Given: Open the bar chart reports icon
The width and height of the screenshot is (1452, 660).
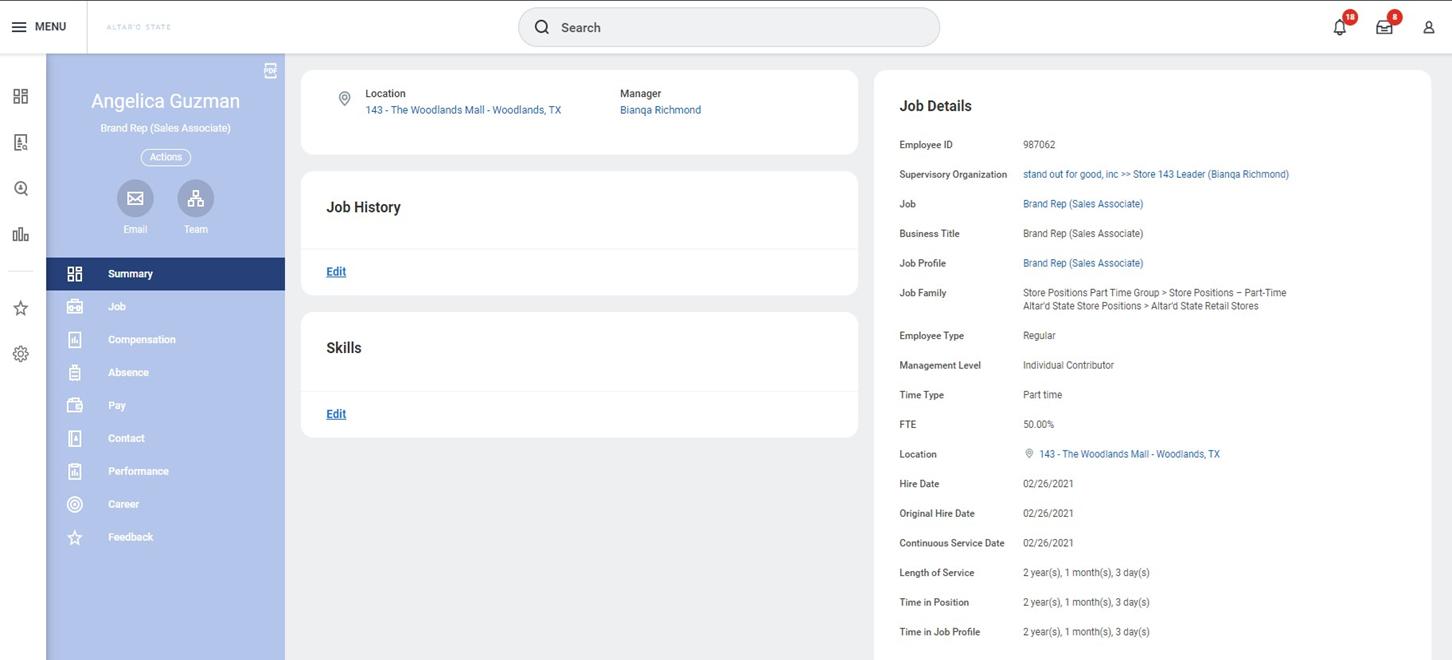Looking at the screenshot, I should coord(20,233).
